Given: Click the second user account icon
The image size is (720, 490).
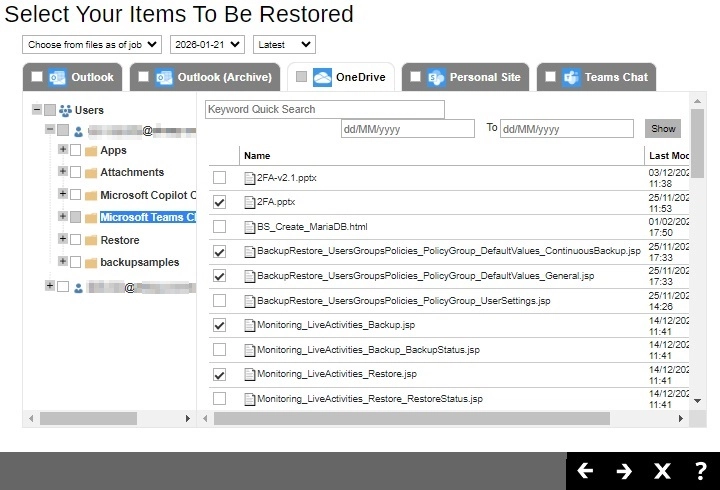Looking at the screenshot, I should [79, 288].
